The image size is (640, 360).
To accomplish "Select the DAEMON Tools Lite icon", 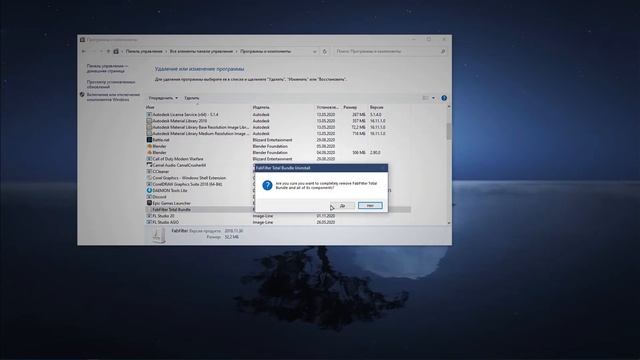I will coord(149,190).
